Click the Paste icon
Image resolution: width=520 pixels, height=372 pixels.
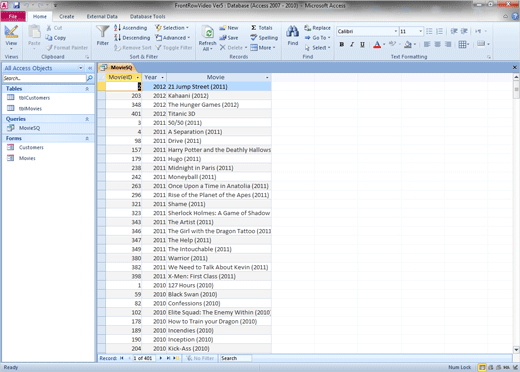[x=34, y=32]
